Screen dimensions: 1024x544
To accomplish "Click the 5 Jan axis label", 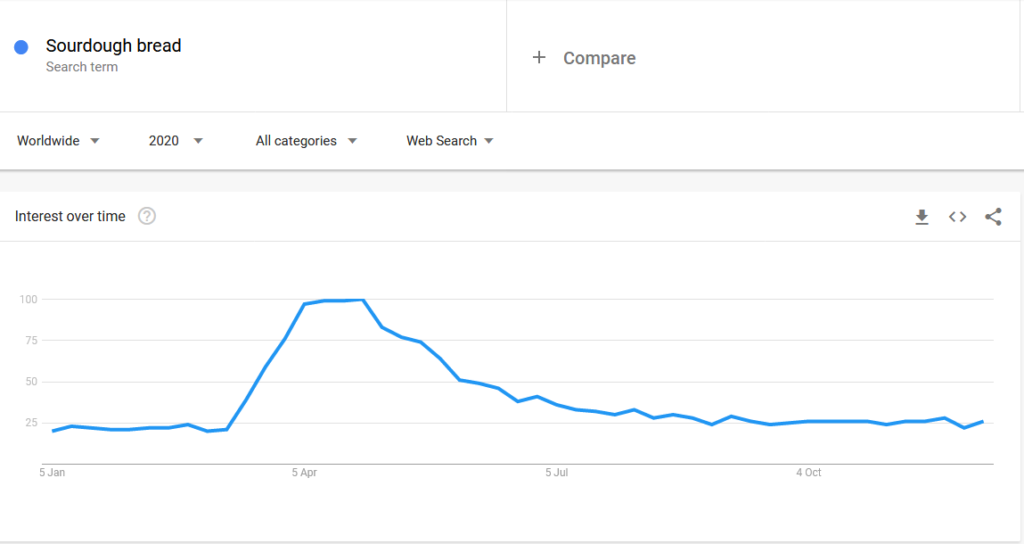I will click(x=53, y=472).
